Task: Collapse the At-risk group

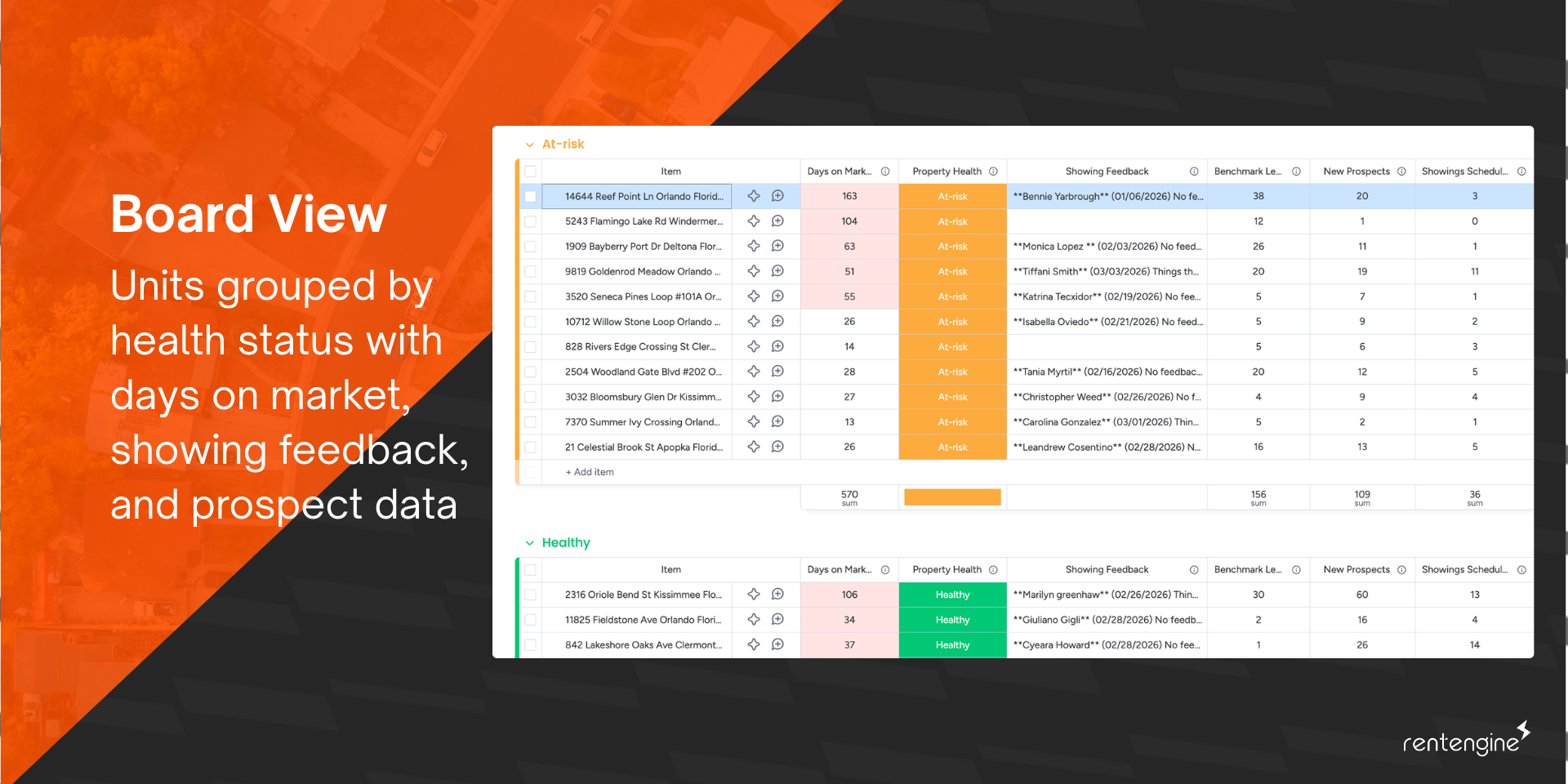Action: [x=529, y=144]
